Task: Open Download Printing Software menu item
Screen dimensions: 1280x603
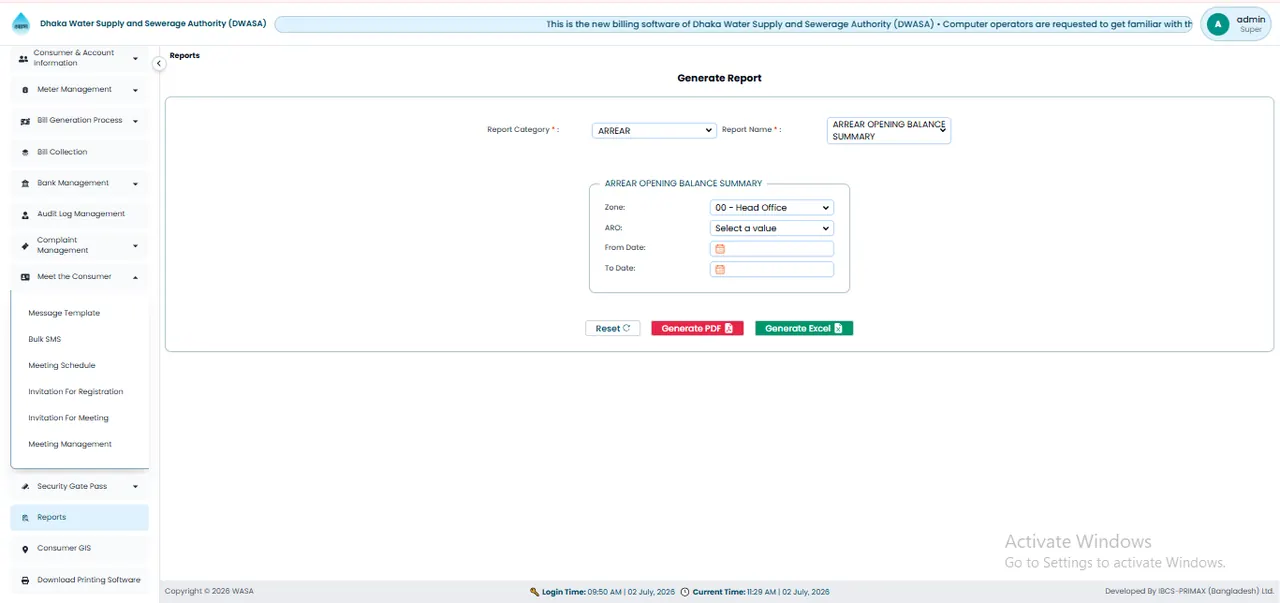Action: pos(80,580)
